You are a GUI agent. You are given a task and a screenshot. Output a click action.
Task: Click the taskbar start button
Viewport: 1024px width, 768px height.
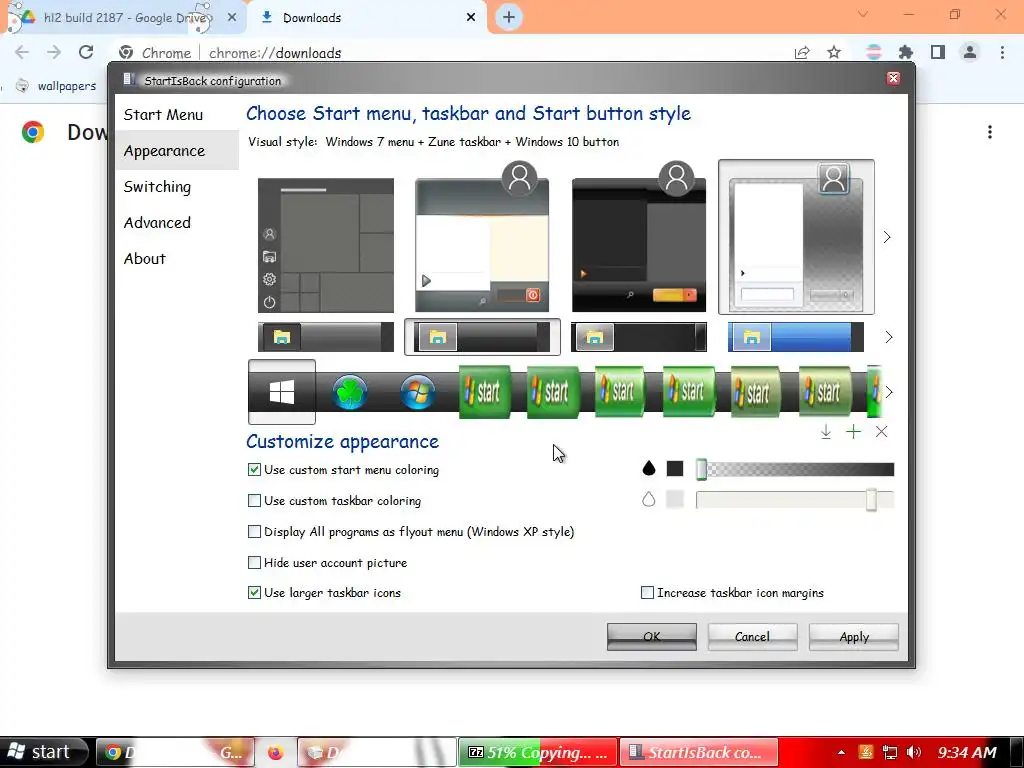43,752
